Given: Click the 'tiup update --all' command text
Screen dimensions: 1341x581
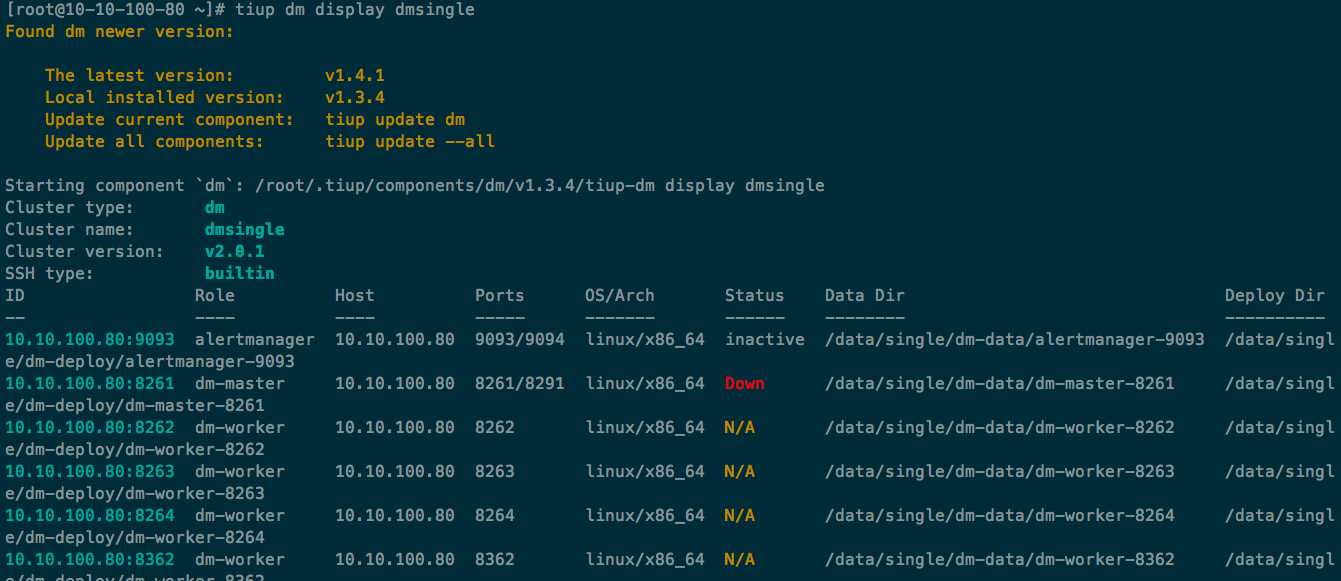Looking at the screenshot, I should coord(409,141).
